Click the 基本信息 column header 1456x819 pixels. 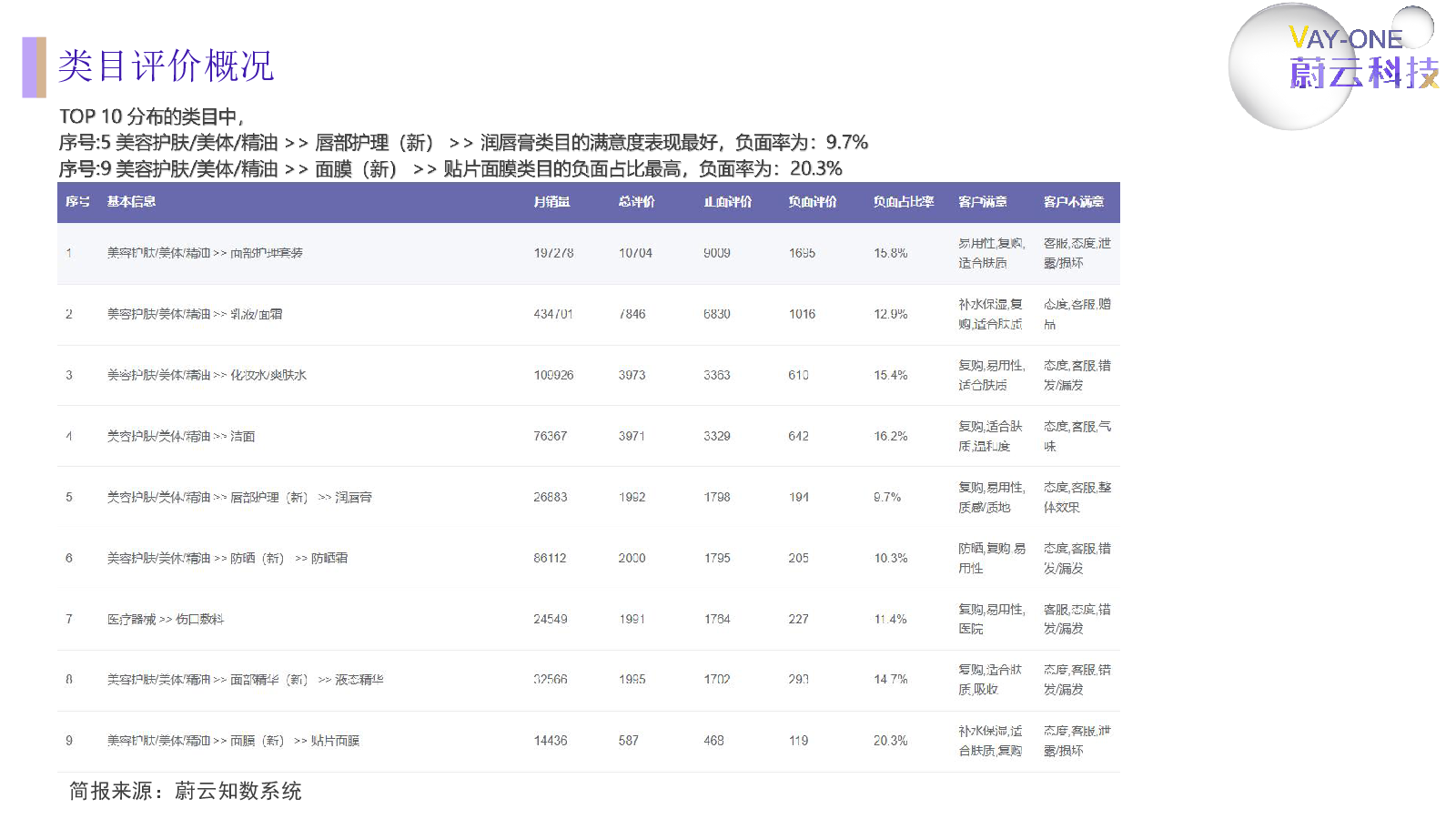point(131,202)
